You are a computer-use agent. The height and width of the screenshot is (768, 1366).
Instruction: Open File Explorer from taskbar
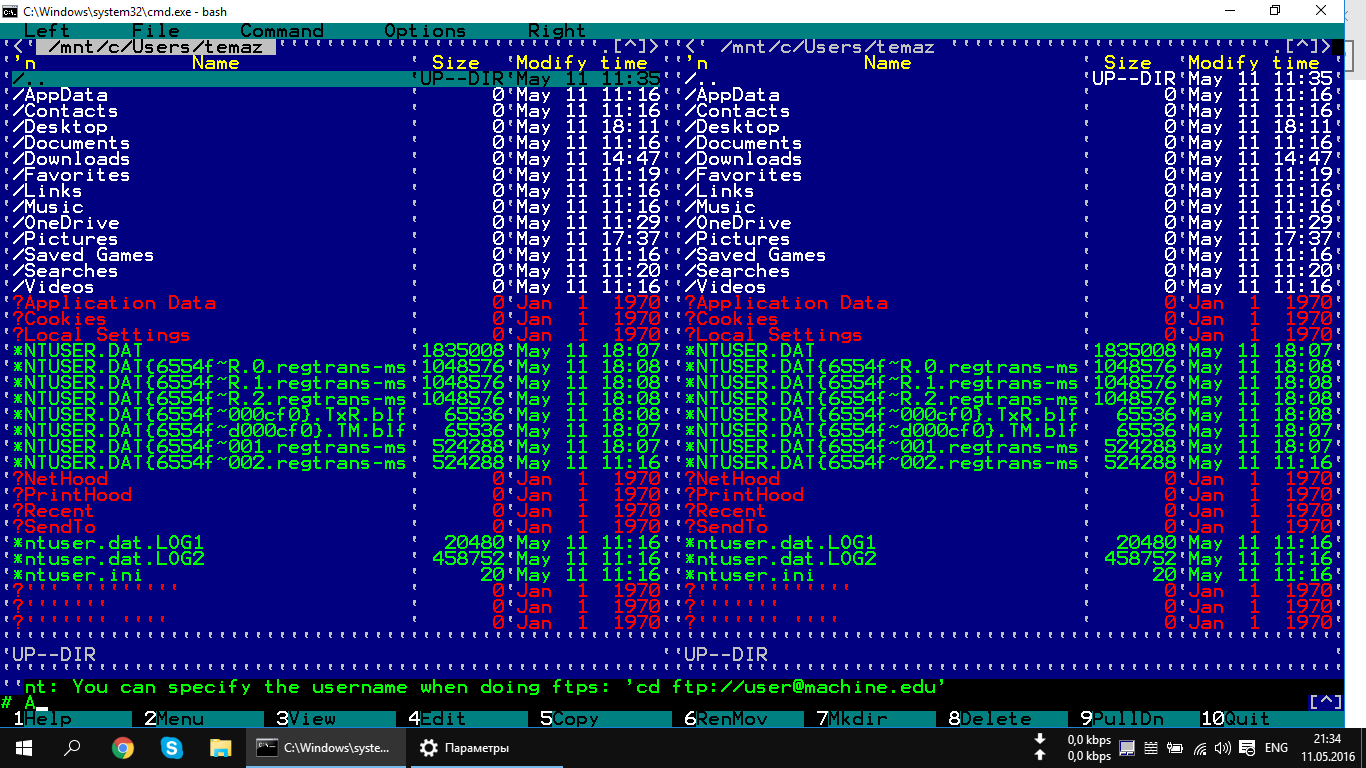point(220,747)
